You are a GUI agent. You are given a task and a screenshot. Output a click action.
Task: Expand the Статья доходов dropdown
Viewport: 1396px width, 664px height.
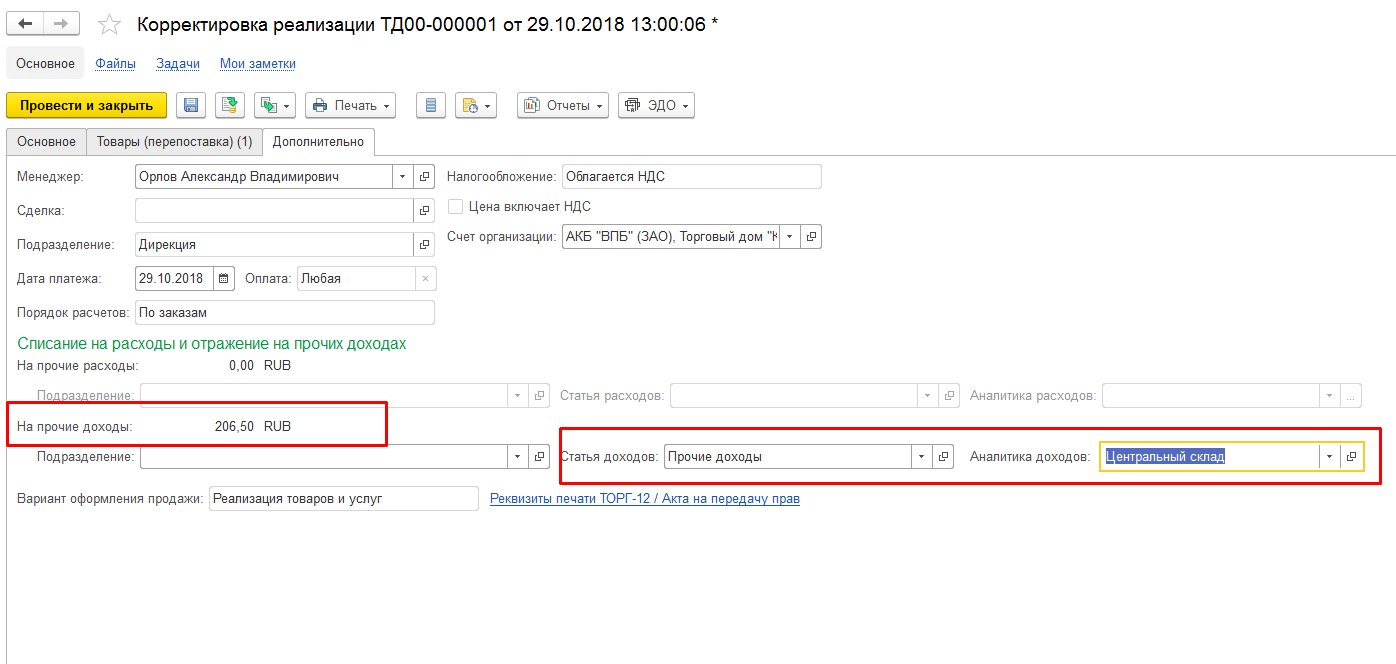(921, 457)
